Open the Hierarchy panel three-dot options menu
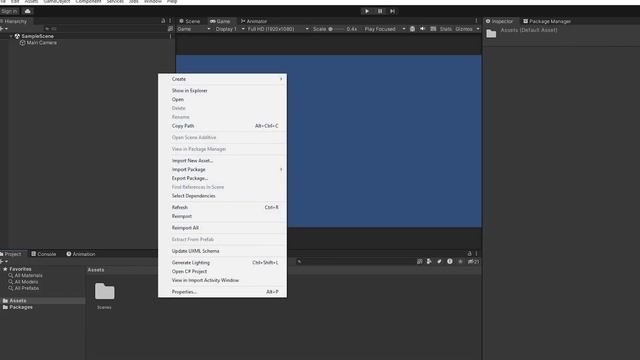Image resolution: width=640 pixels, height=360 pixels. coord(170,21)
